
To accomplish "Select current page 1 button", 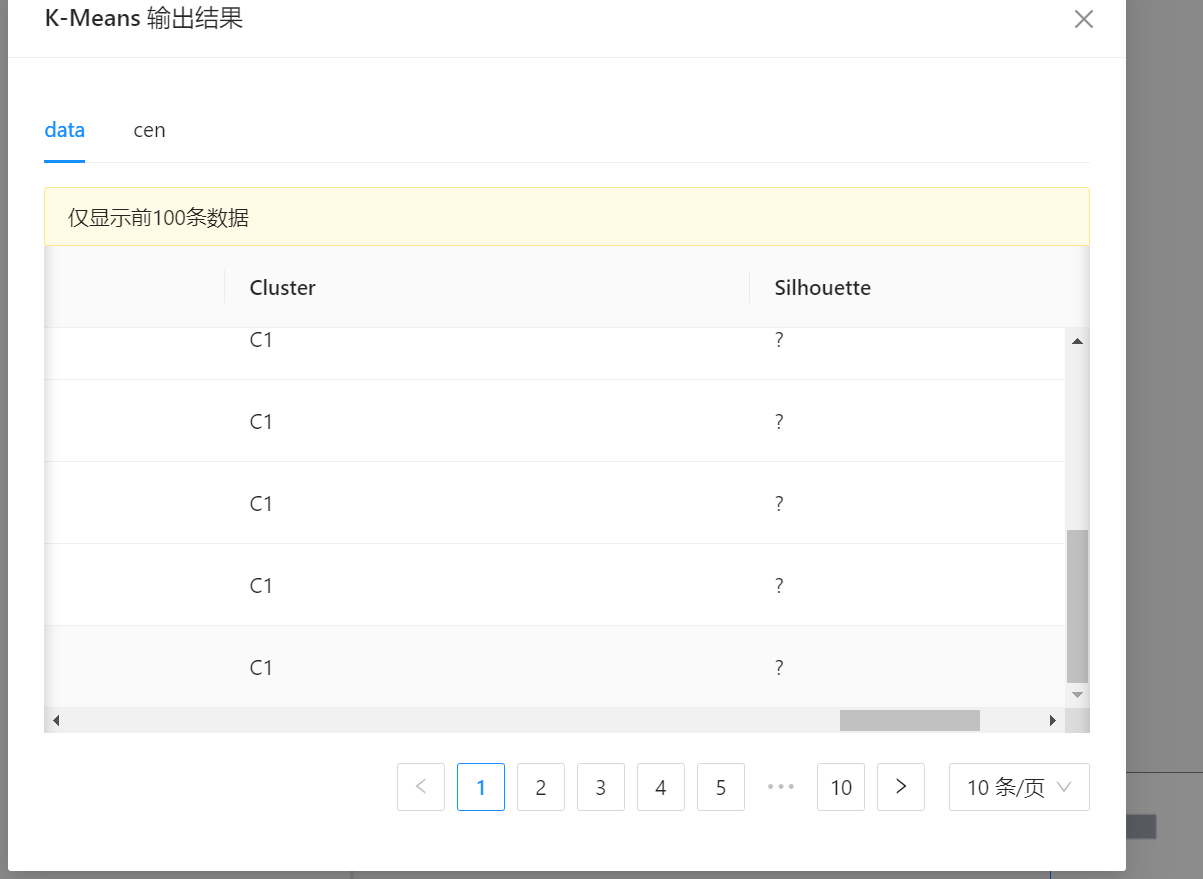I will click(481, 787).
